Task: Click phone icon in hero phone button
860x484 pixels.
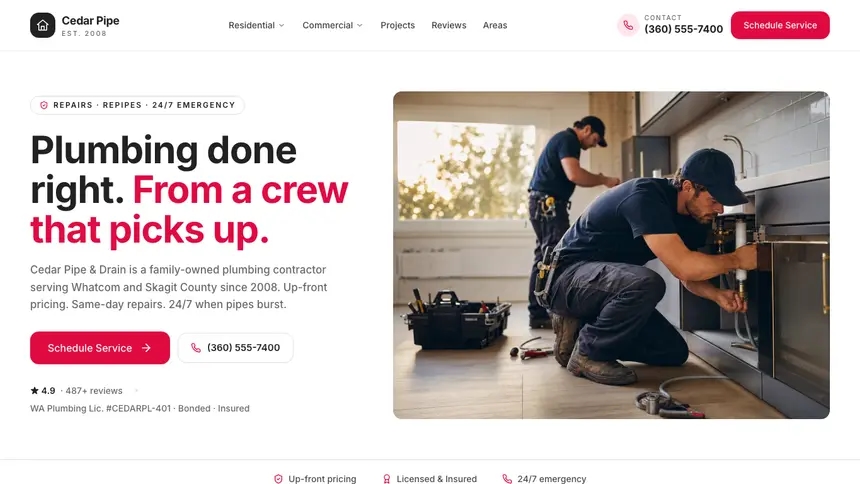Action: click(195, 348)
